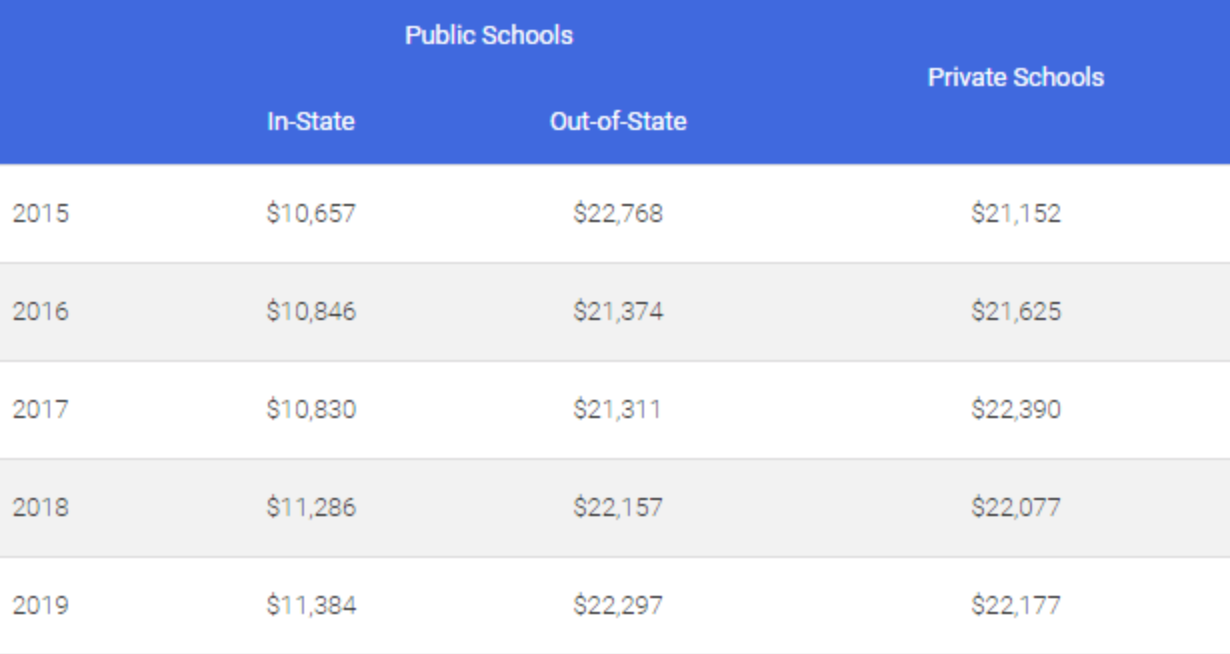Click the Private Schools column header
Screen dimensions: 1230x654
(1015, 78)
